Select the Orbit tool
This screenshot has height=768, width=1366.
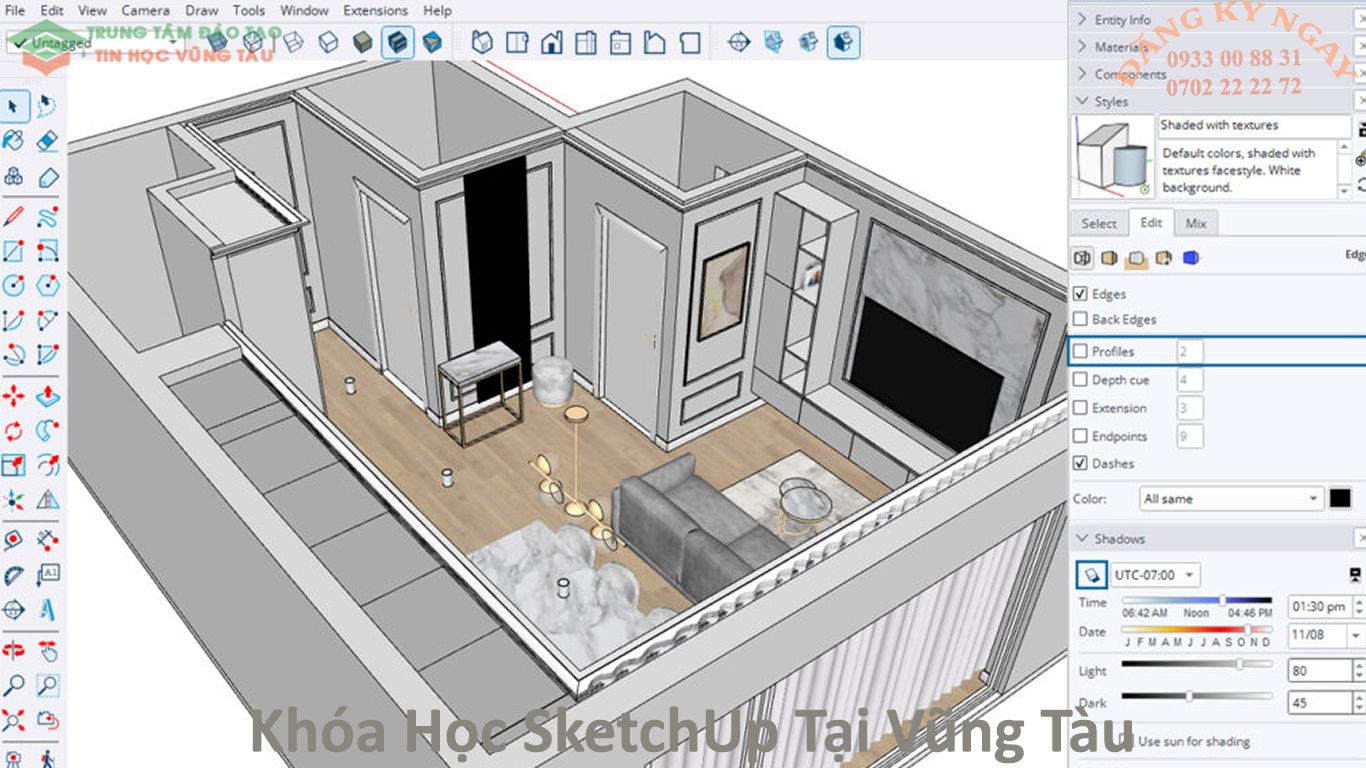[13, 650]
